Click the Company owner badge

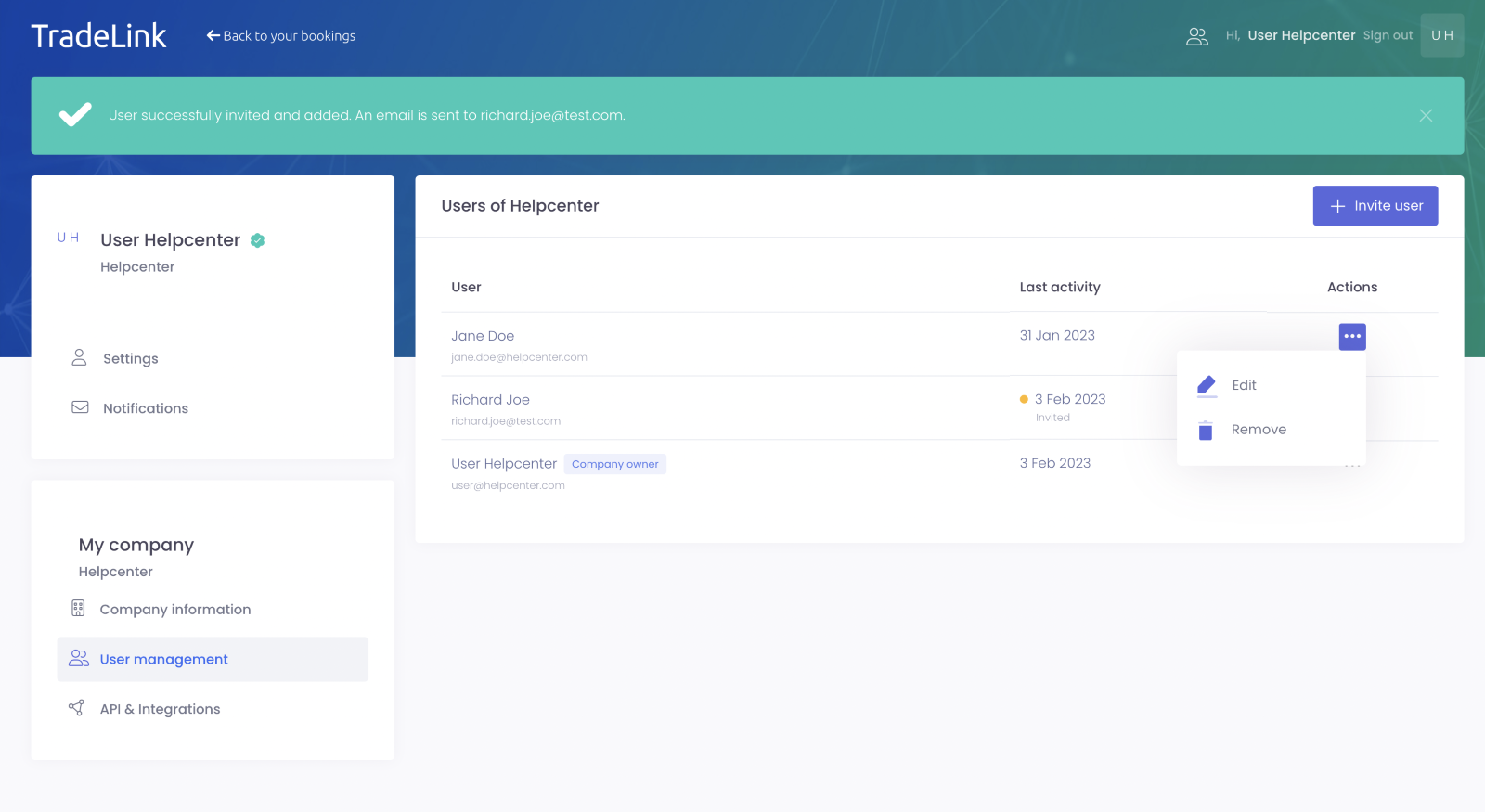[x=614, y=464]
